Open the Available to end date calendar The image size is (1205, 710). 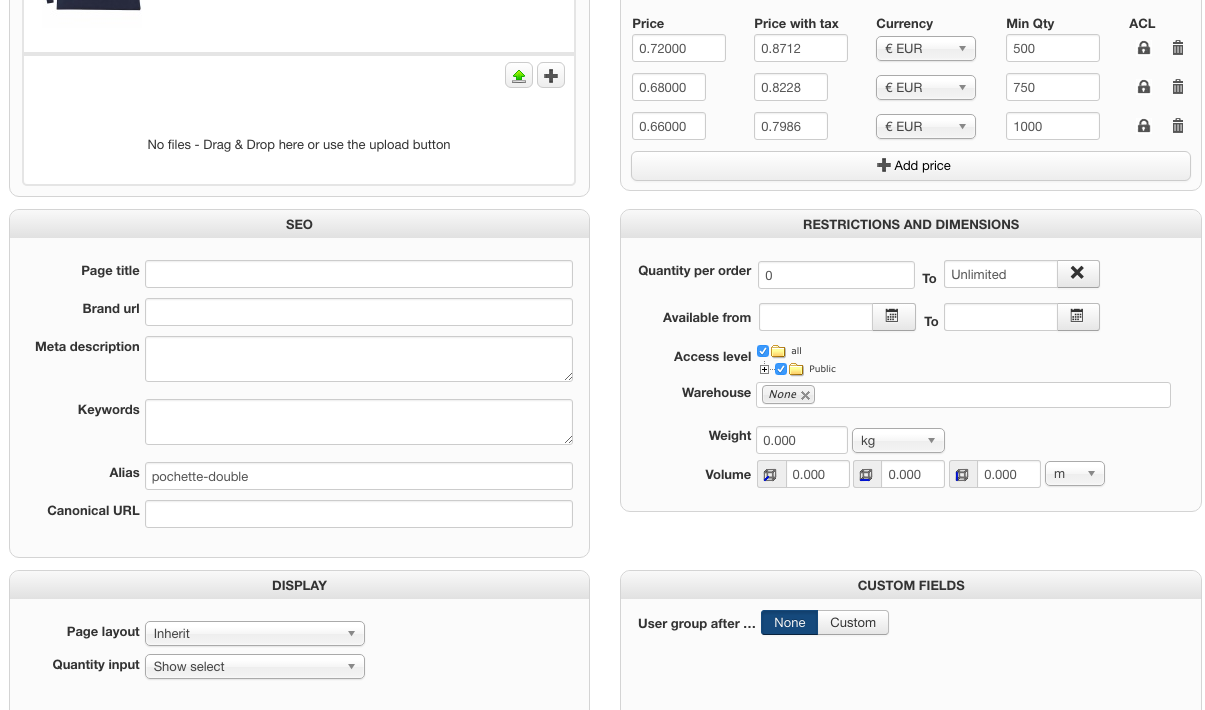1077,317
